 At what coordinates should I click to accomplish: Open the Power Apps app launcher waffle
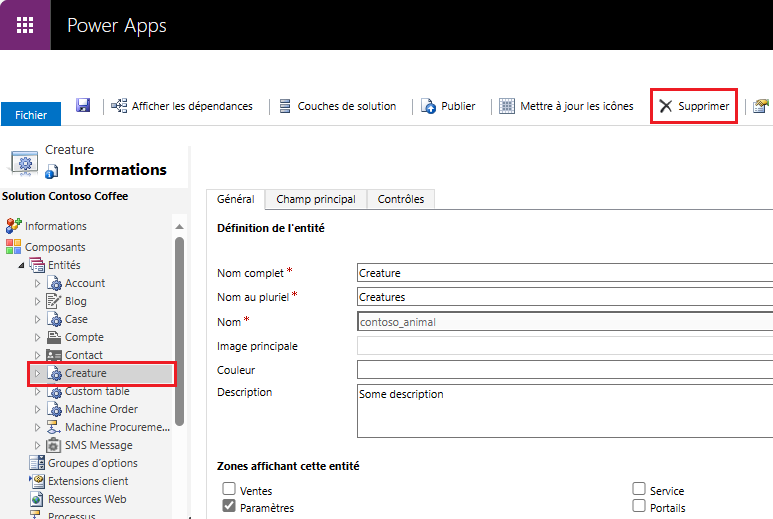(x=25, y=25)
